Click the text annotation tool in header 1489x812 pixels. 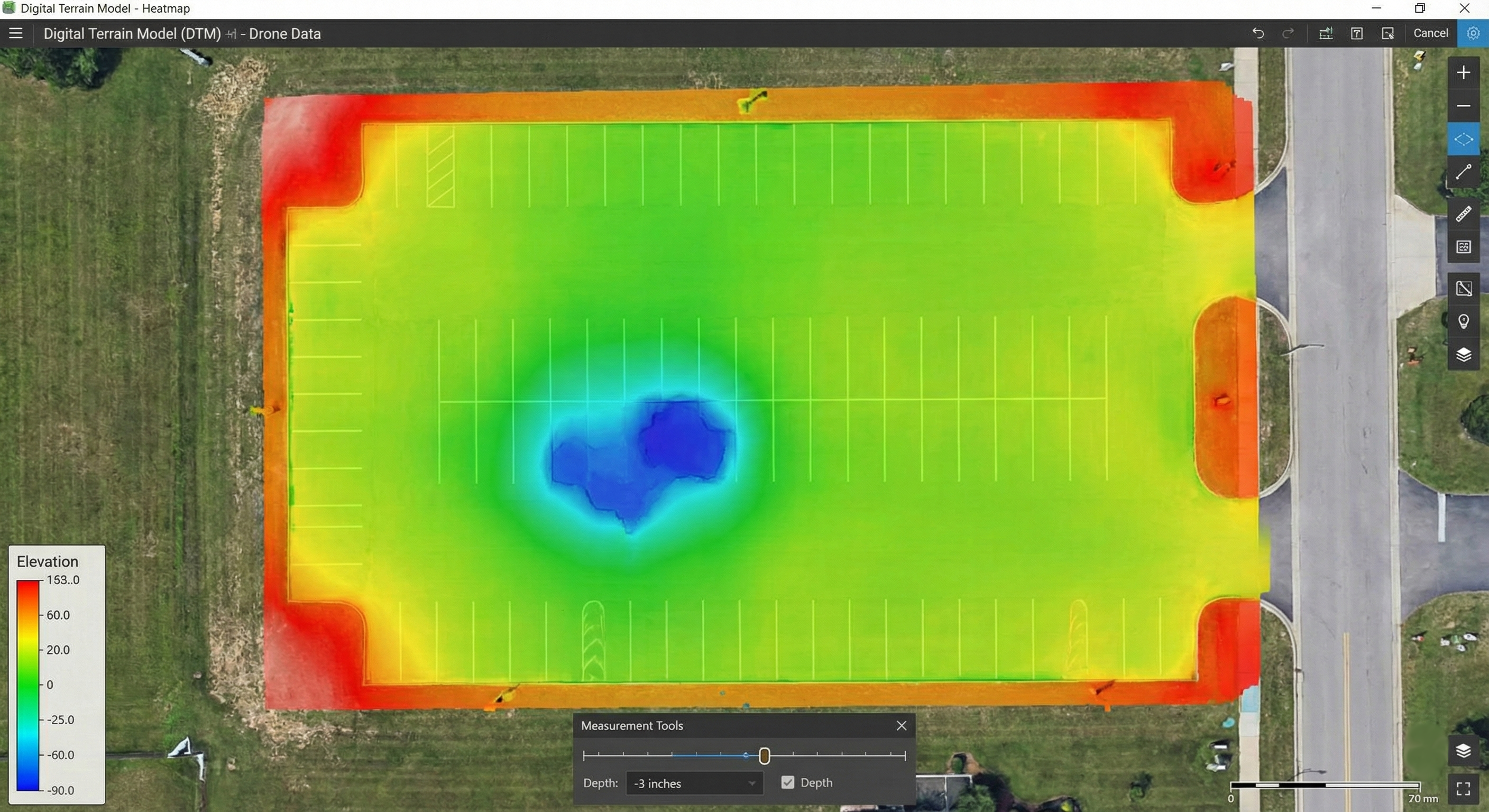[1357, 33]
